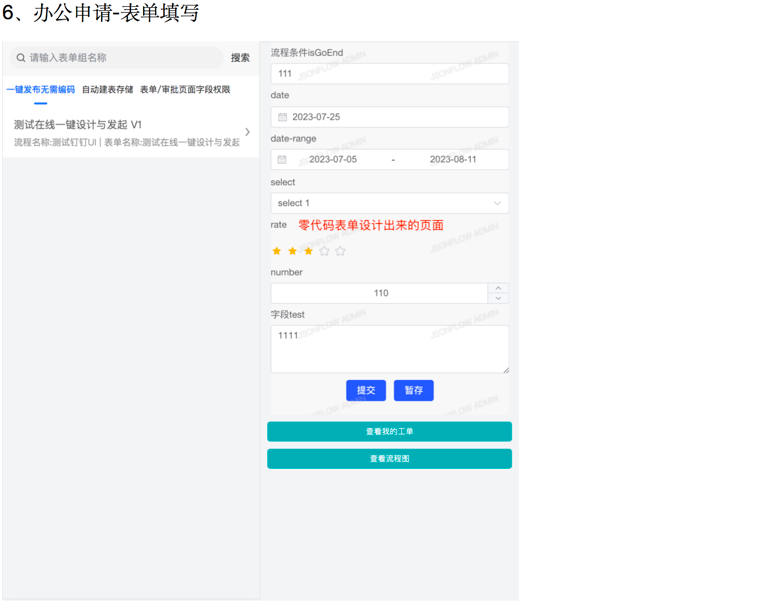Open the select 1 dropdown
771x603 pixels.
389,203
